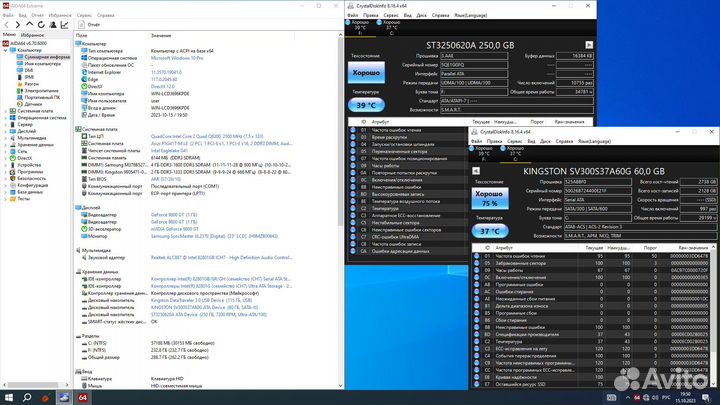Image resolution: width=720 pixels, height=405 pixels.
Task: Click previous-disk arrow in KINGSTON window
Action: coord(476,171)
